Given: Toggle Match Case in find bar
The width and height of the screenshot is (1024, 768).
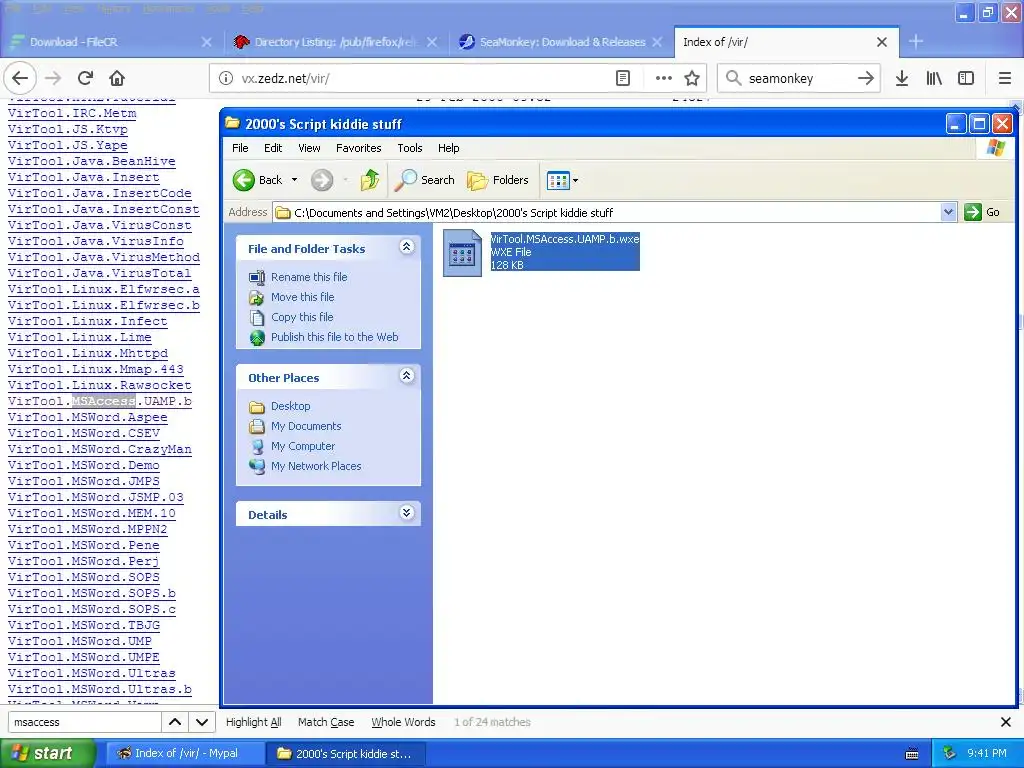Looking at the screenshot, I should click(326, 722).
